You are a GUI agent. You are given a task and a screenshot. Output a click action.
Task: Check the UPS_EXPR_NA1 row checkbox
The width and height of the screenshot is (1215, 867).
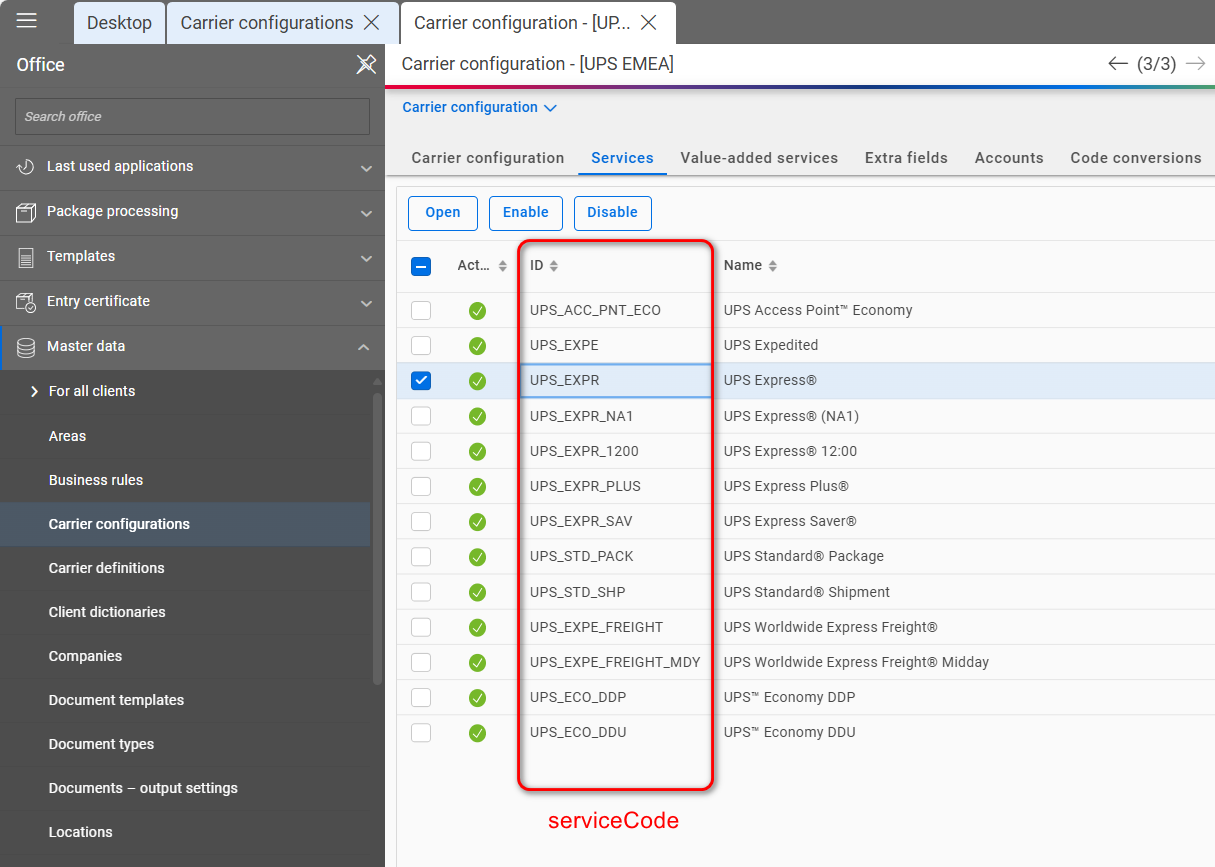click(x=421, y=416)
